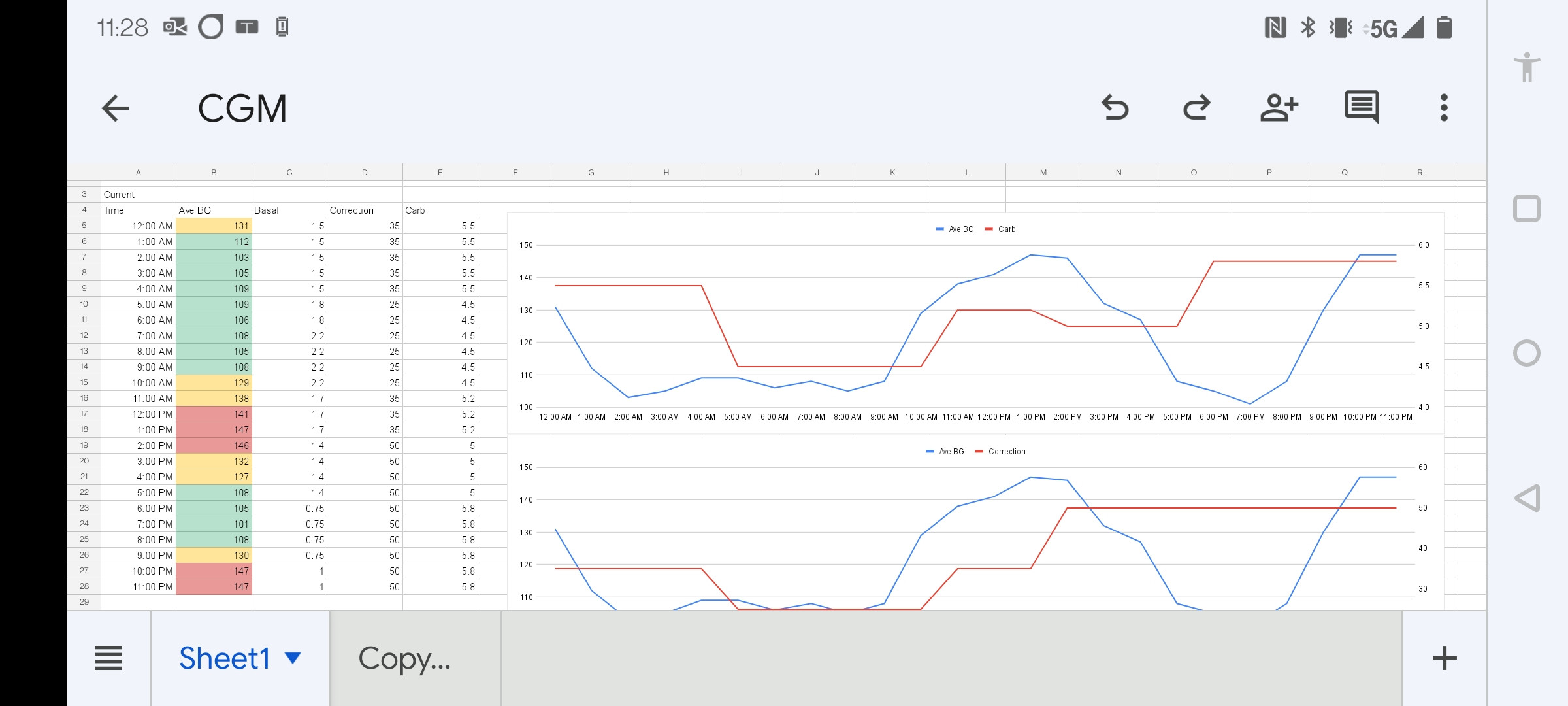The width and height of the screenshot is (1568, 706).
Task: Undo the last edit
Action: [1115, 108]
